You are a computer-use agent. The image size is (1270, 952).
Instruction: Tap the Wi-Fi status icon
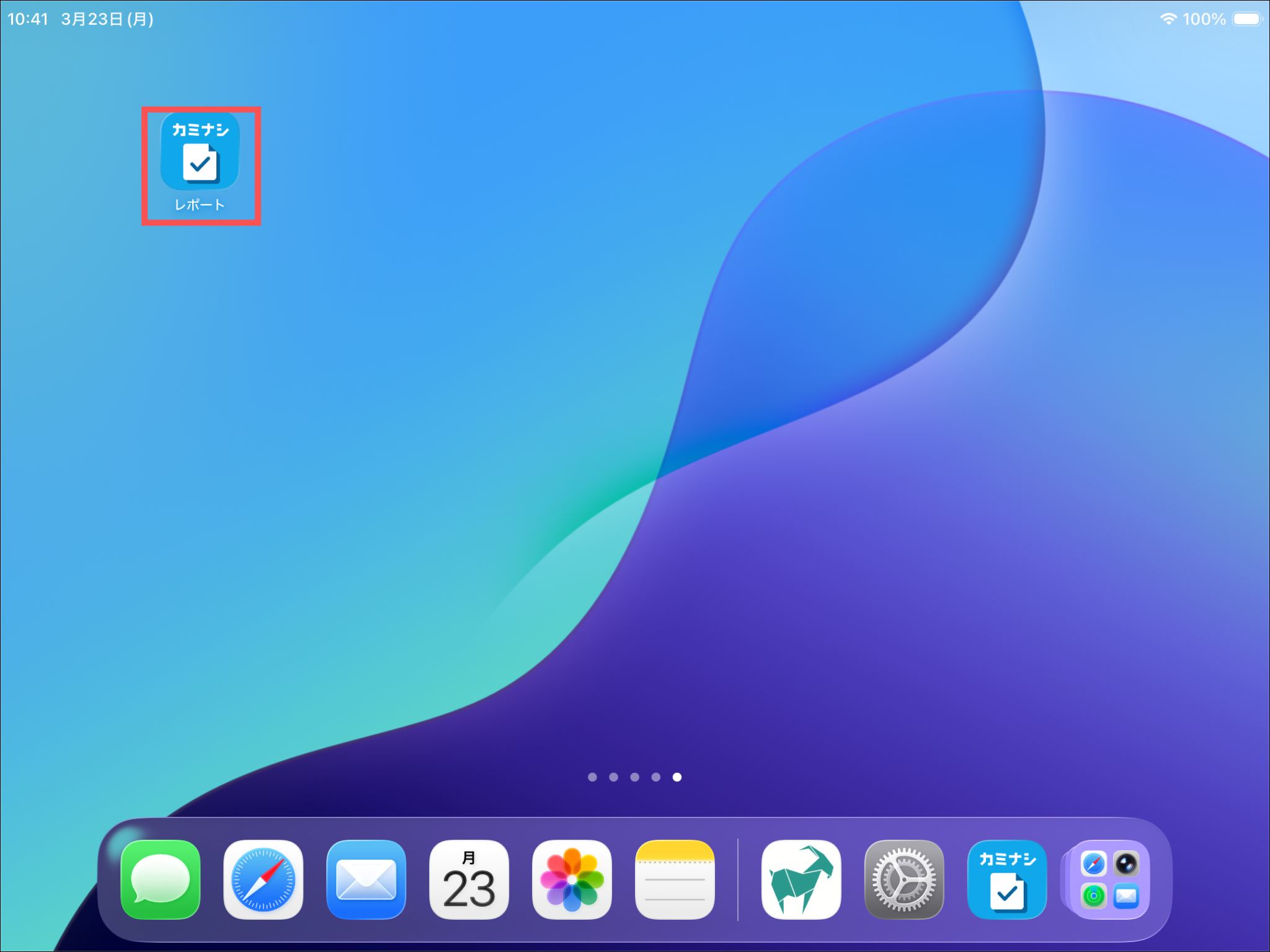(1168, 19)
